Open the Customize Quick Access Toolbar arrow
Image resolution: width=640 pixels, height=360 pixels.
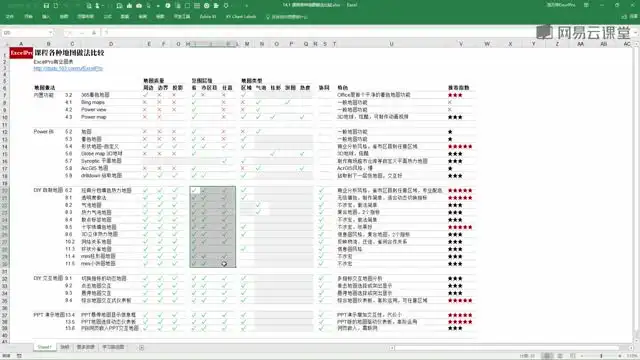point(246,6)
